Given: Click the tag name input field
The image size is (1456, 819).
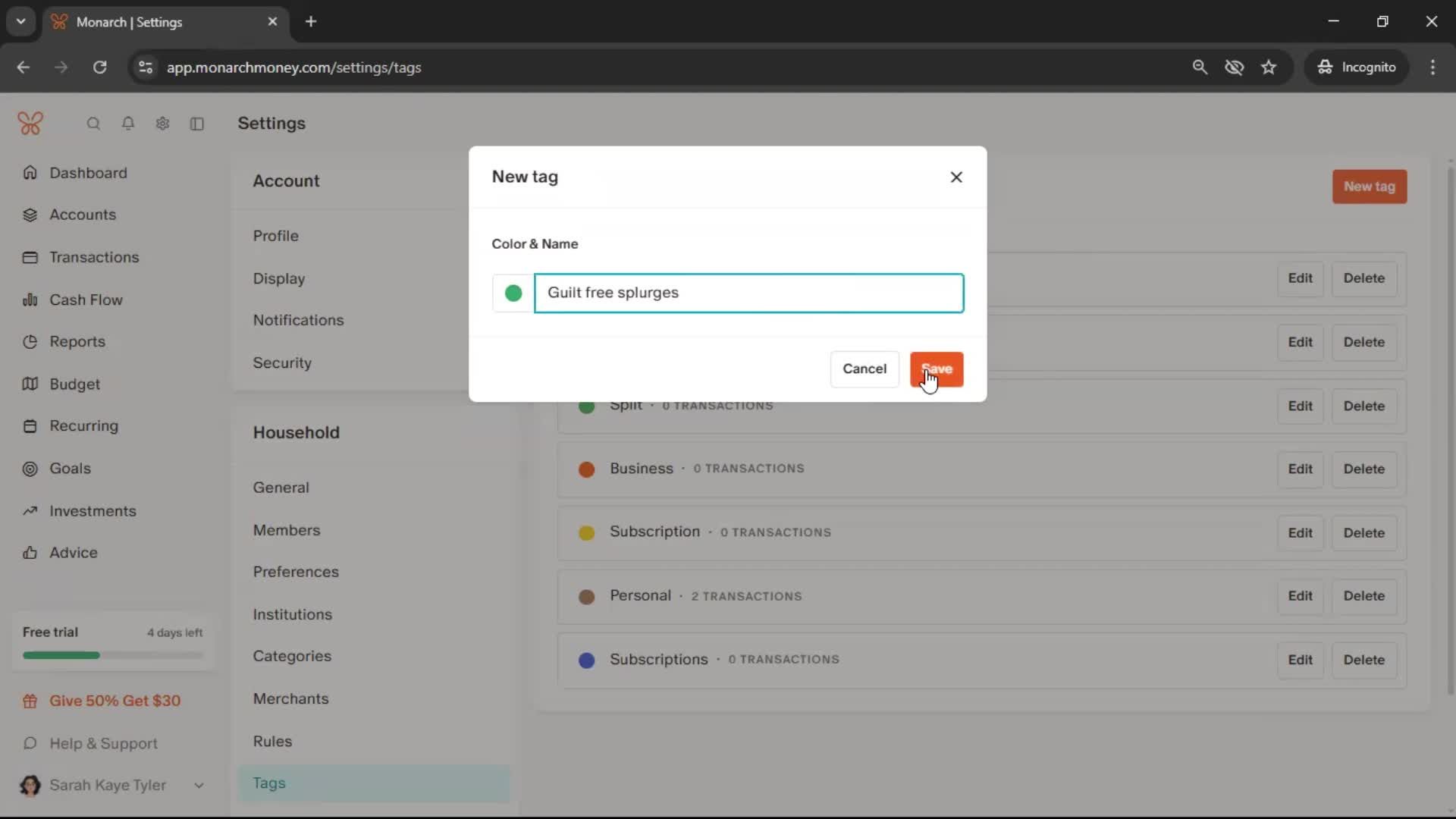Looking at the screenshot, I should coord(748,293).
